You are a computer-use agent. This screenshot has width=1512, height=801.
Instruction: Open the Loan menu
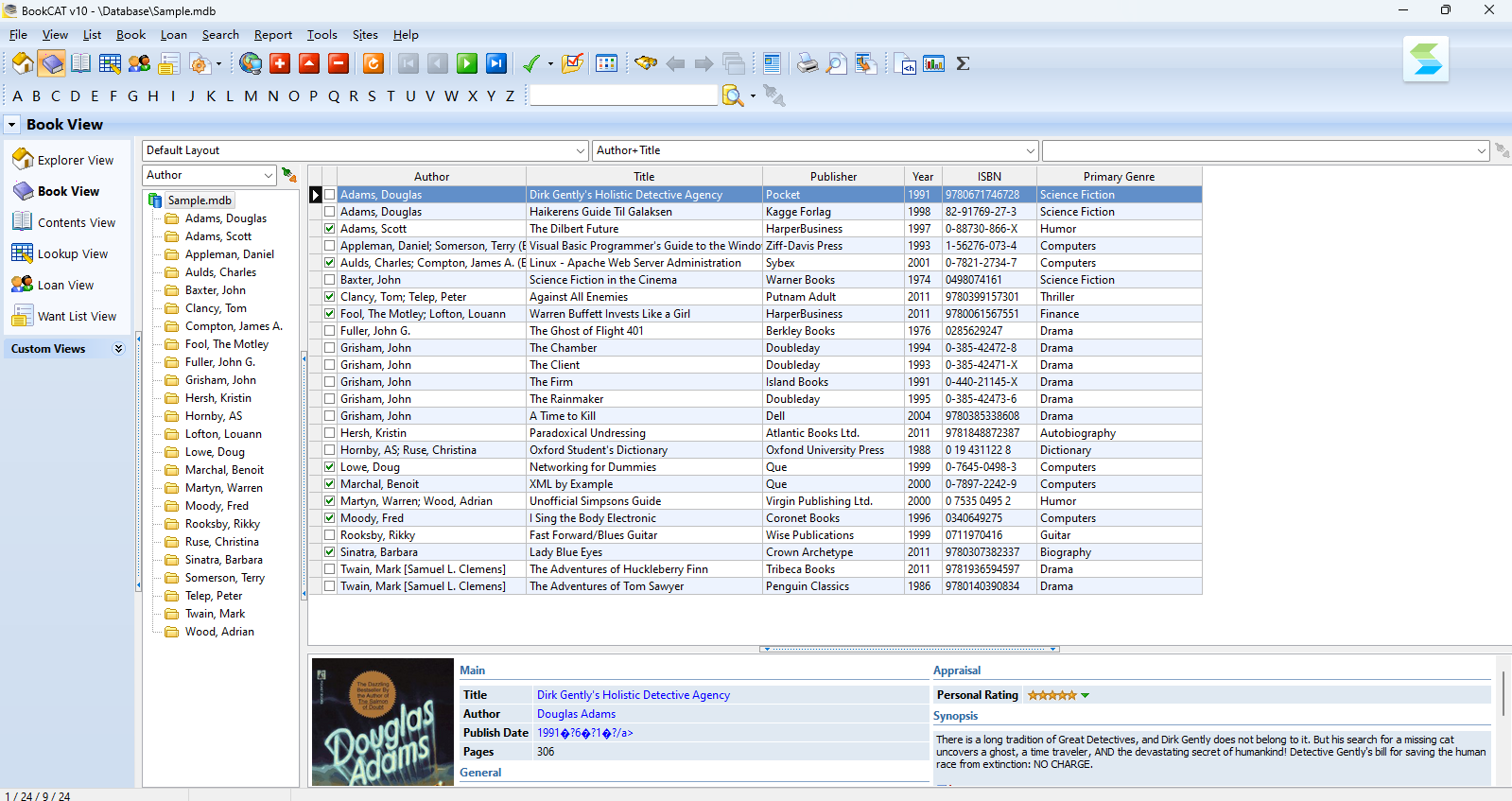[173, 35]
